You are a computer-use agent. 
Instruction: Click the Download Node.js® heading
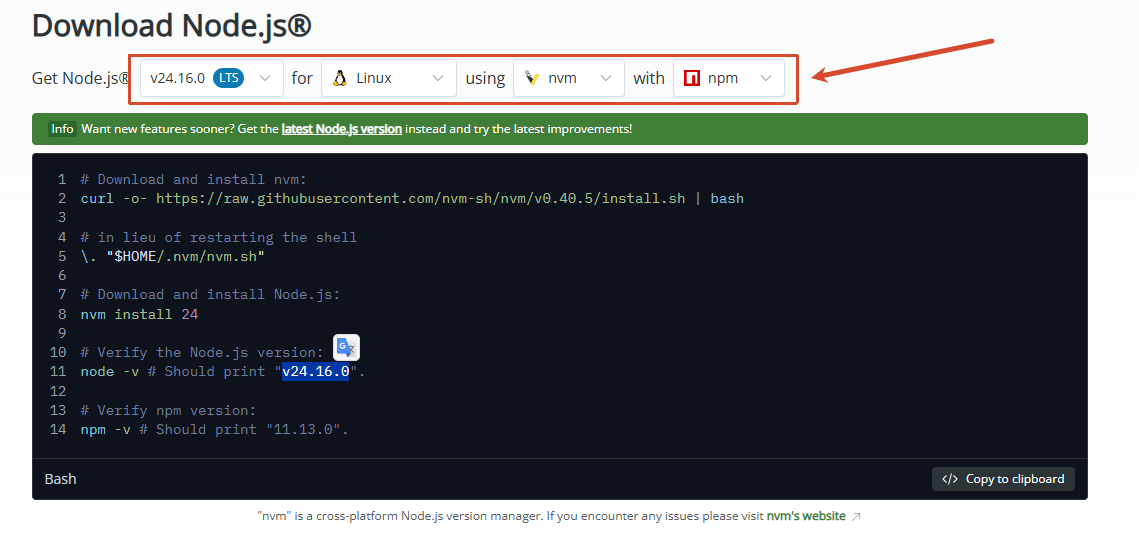click(x=172, y=26)
